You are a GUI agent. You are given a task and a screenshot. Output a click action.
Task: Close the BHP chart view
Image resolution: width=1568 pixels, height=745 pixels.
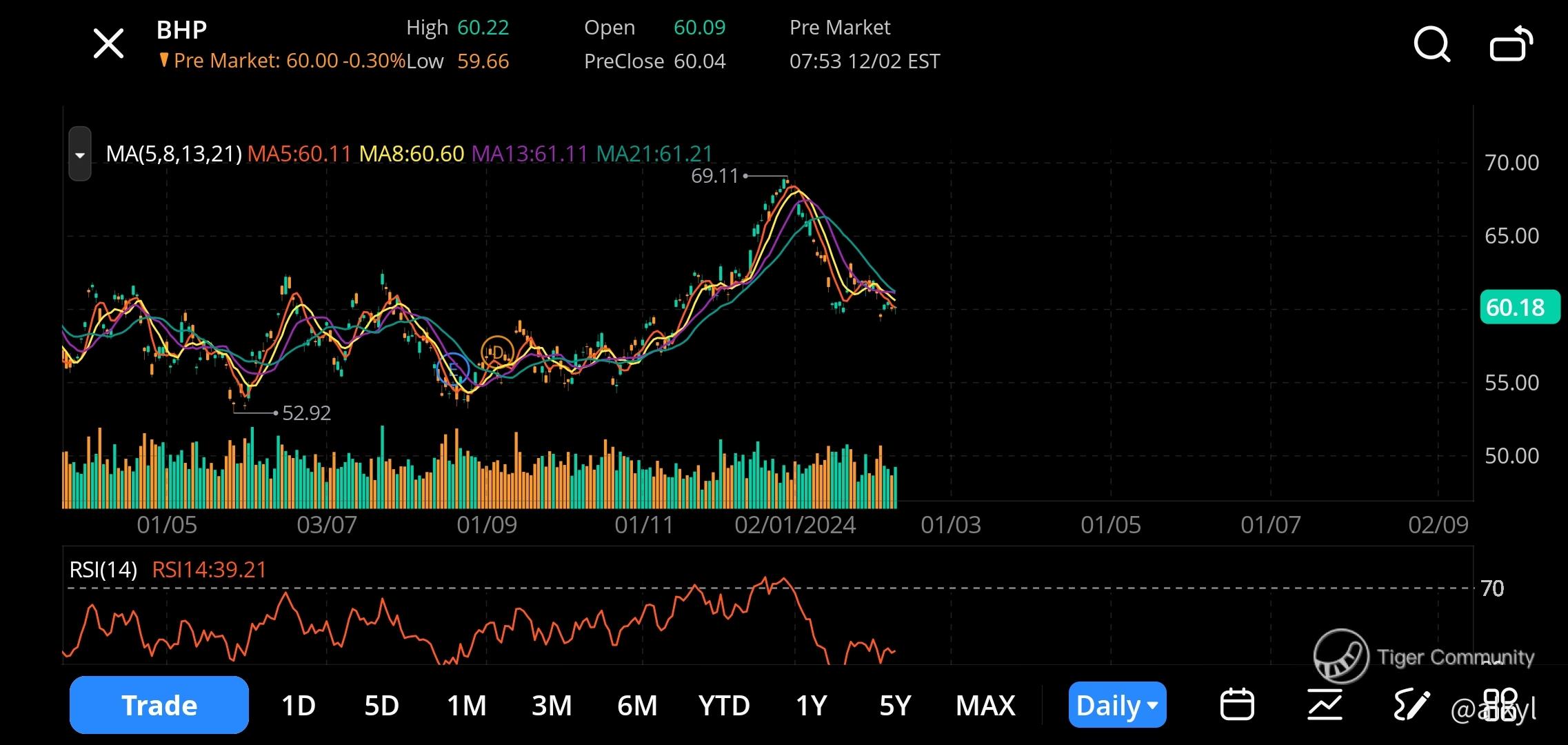point(108,44)
